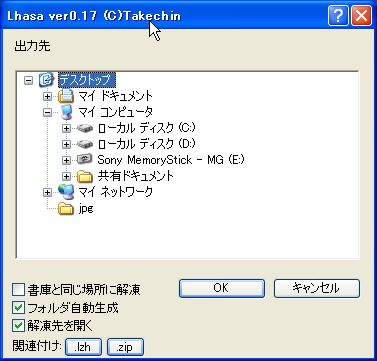Click the マイ ネットワーク network icon

(x=66, y=192)
